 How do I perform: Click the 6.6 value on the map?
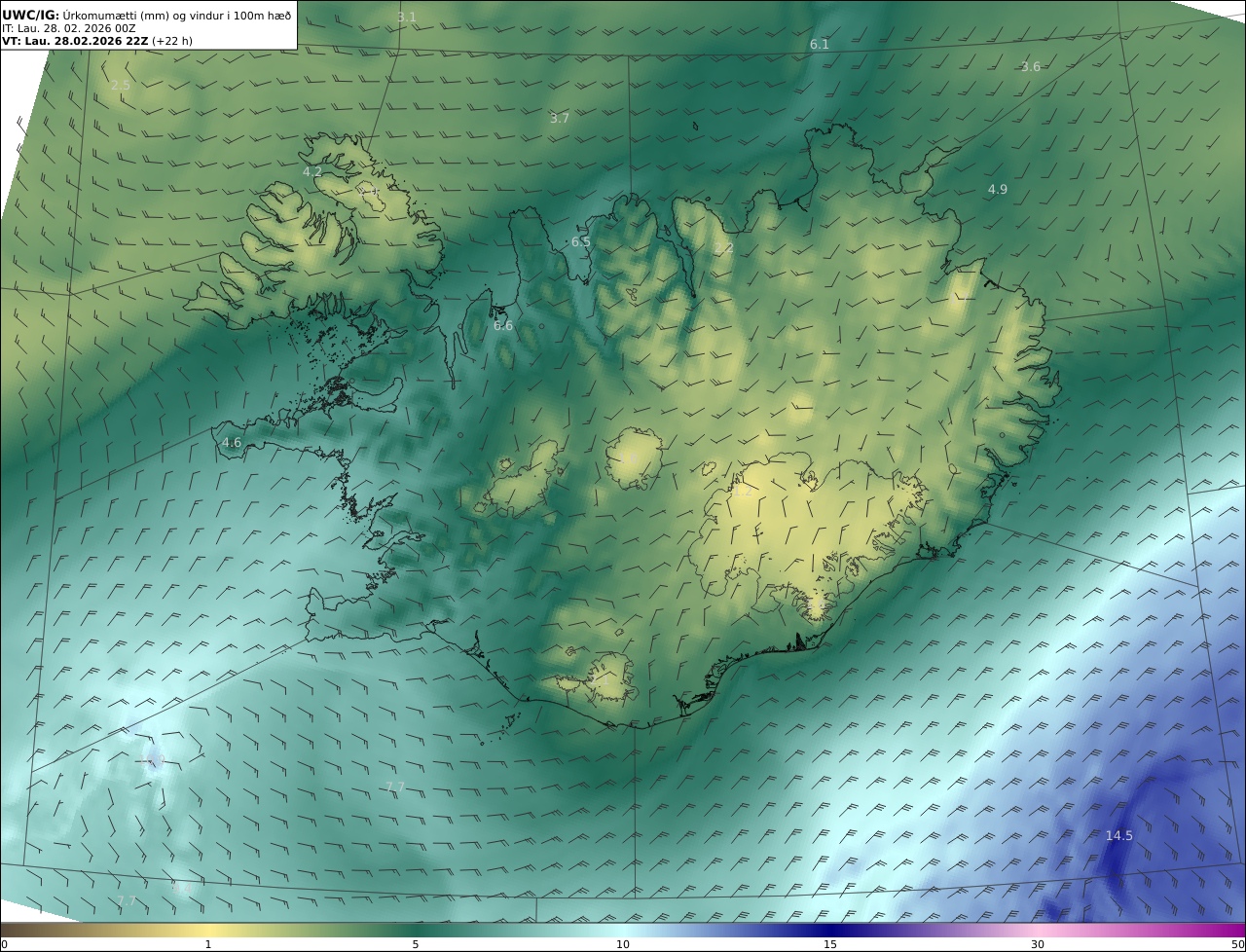click(x=503, y=325)
